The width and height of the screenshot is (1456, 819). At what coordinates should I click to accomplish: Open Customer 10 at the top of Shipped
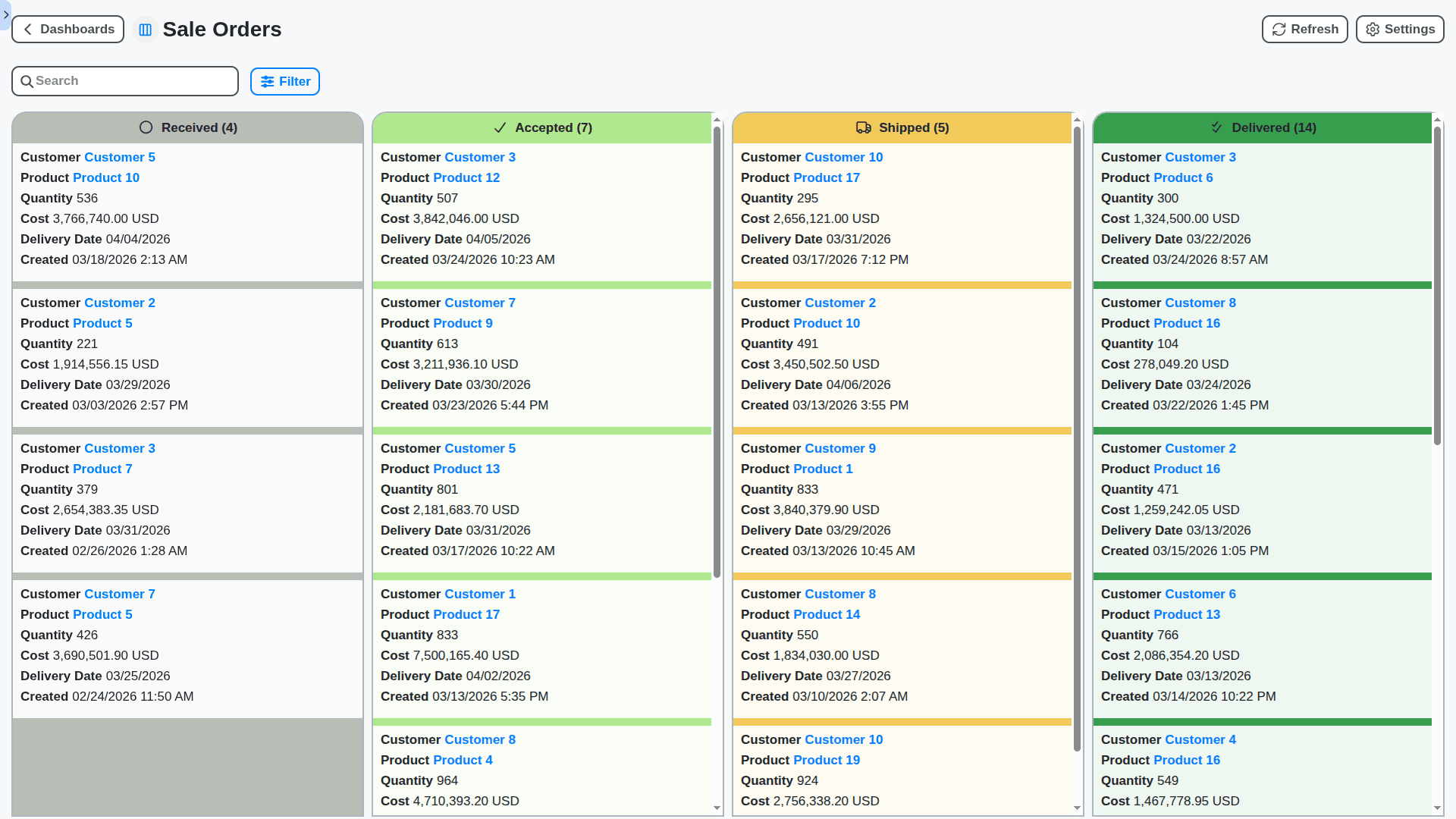843,157
